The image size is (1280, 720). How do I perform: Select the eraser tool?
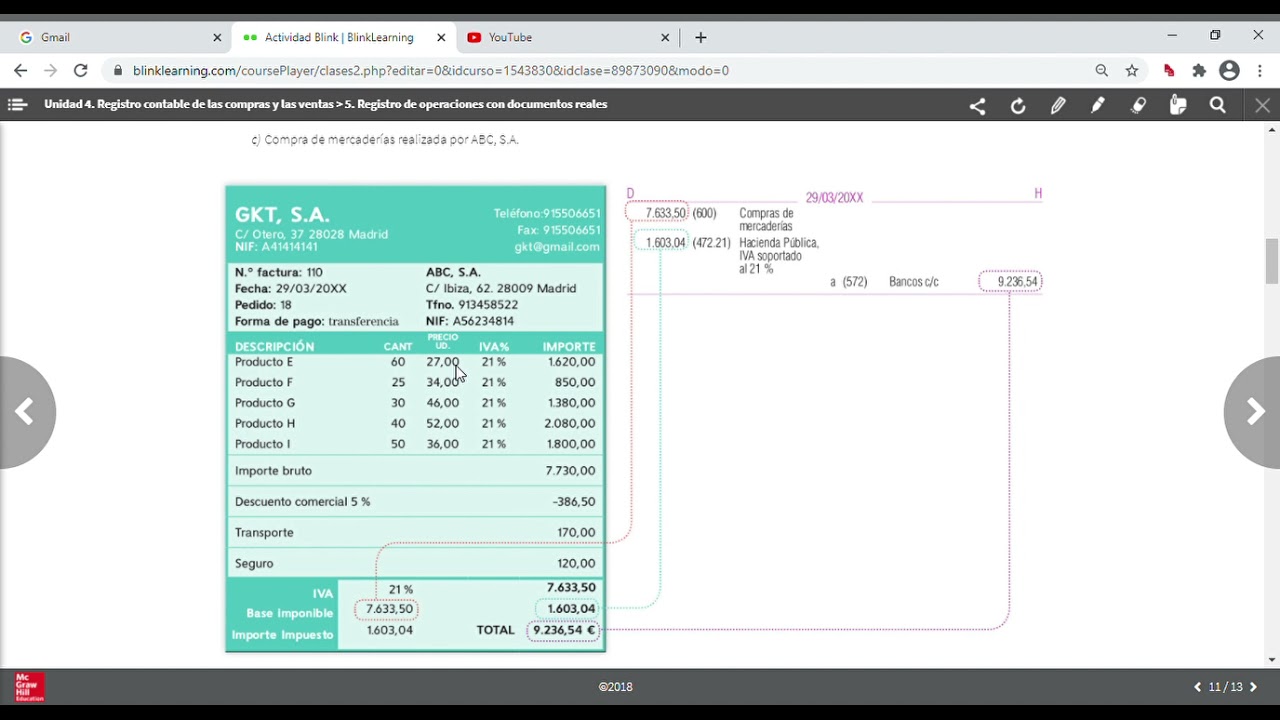(1138, 105)
